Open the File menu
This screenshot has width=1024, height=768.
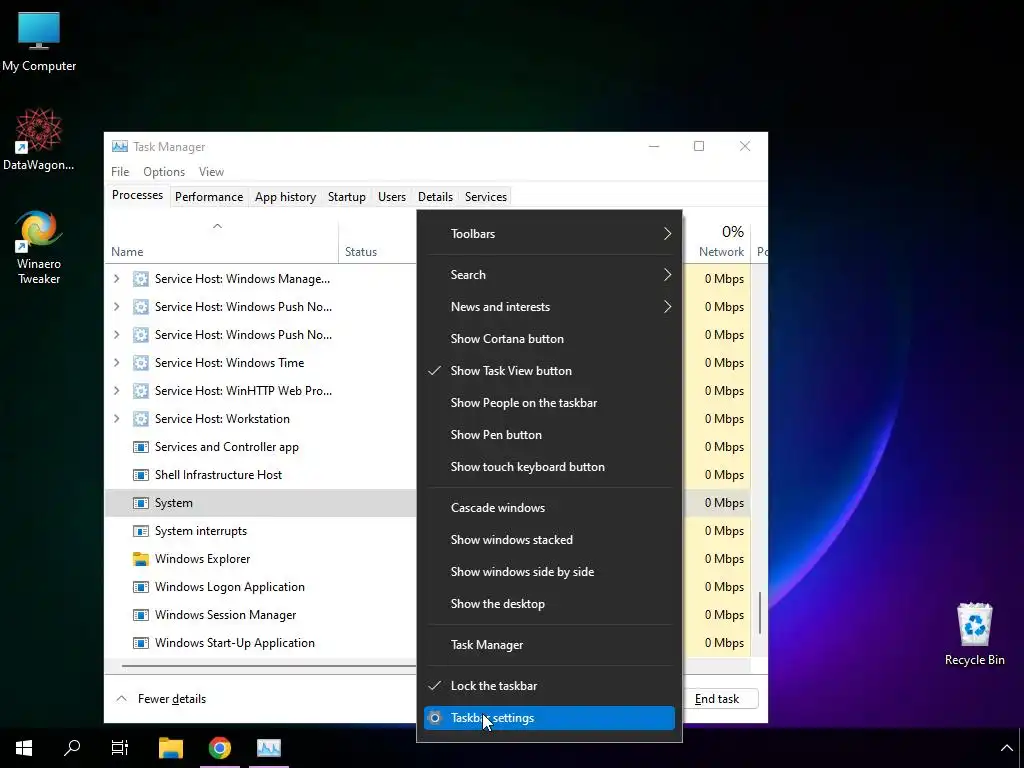point(120,172)
